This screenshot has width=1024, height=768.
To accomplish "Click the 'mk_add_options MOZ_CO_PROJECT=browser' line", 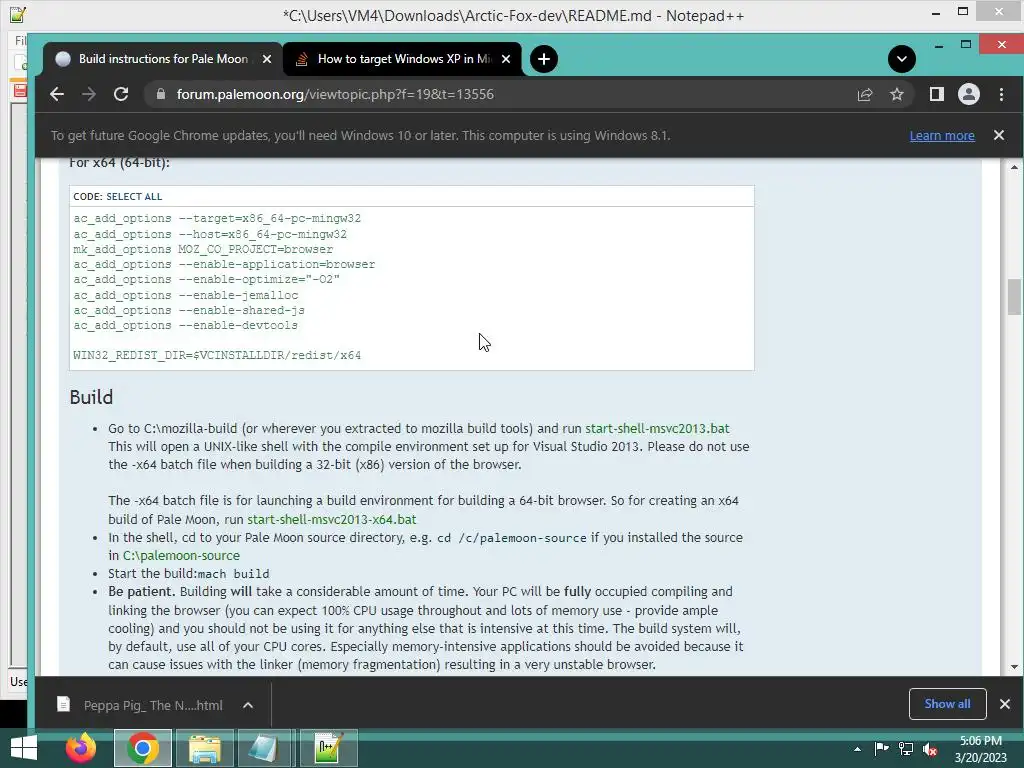I will [x=203, y=249].
